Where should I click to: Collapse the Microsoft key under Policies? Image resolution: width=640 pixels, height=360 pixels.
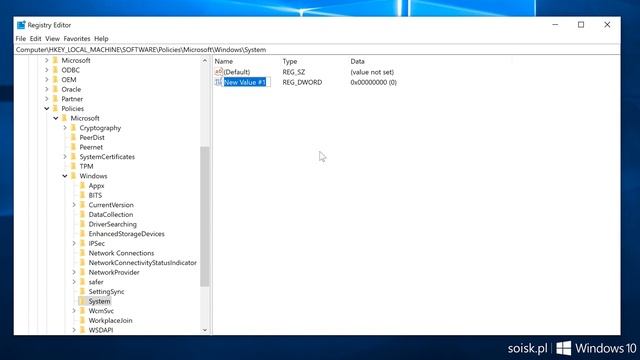point(56,118)
